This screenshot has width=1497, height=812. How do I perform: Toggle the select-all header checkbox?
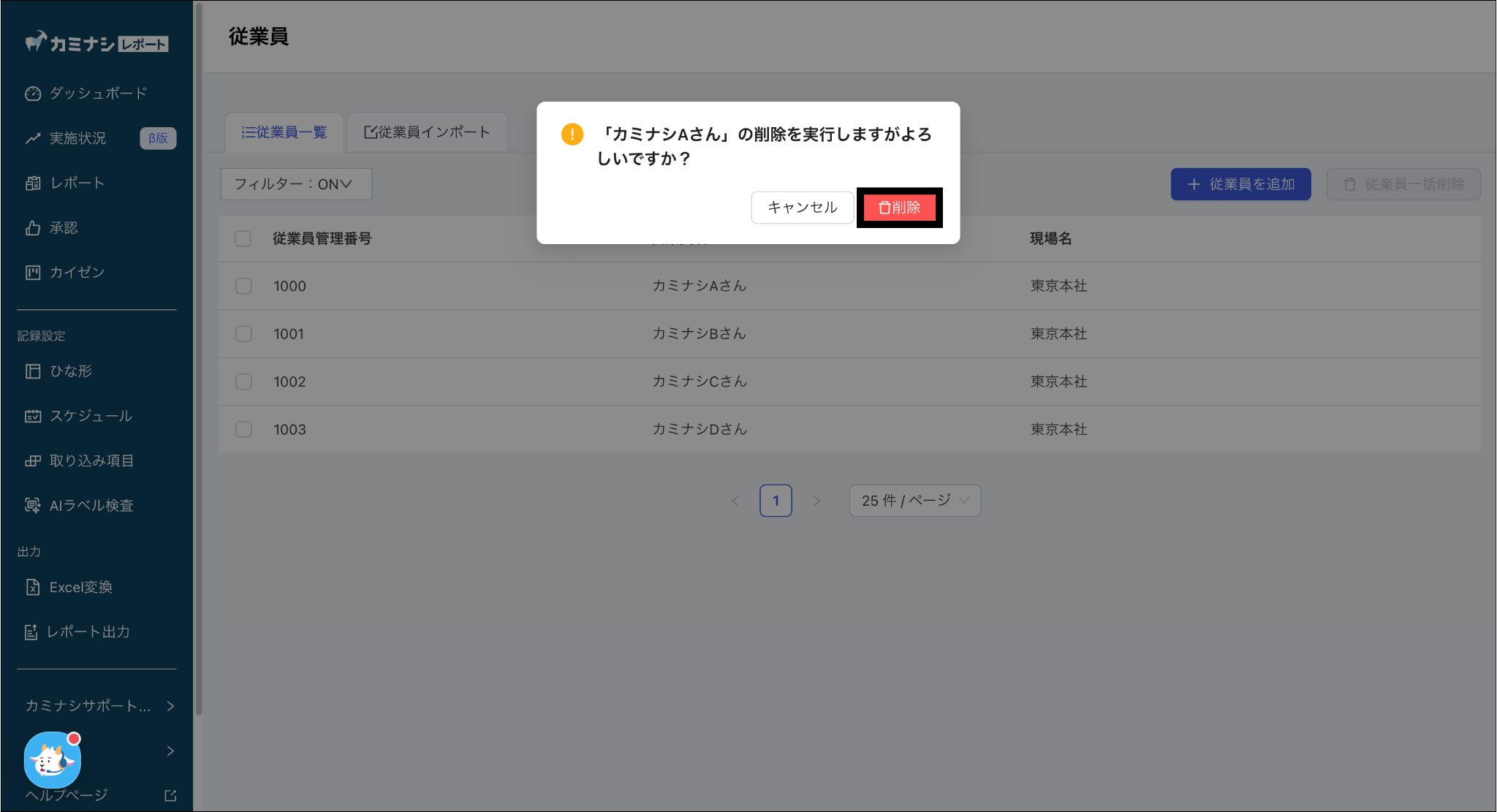pyautogui.click(x=243, y=239)
